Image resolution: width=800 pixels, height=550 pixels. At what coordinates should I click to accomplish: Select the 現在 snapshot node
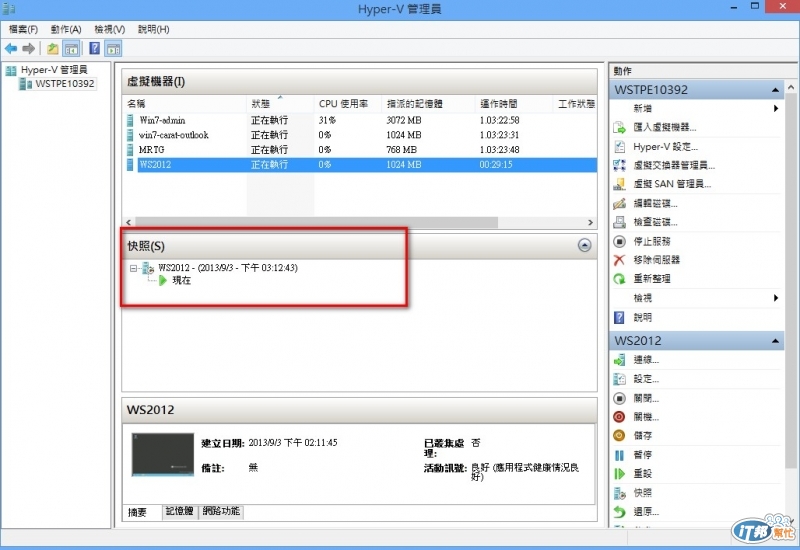point(181,281)
